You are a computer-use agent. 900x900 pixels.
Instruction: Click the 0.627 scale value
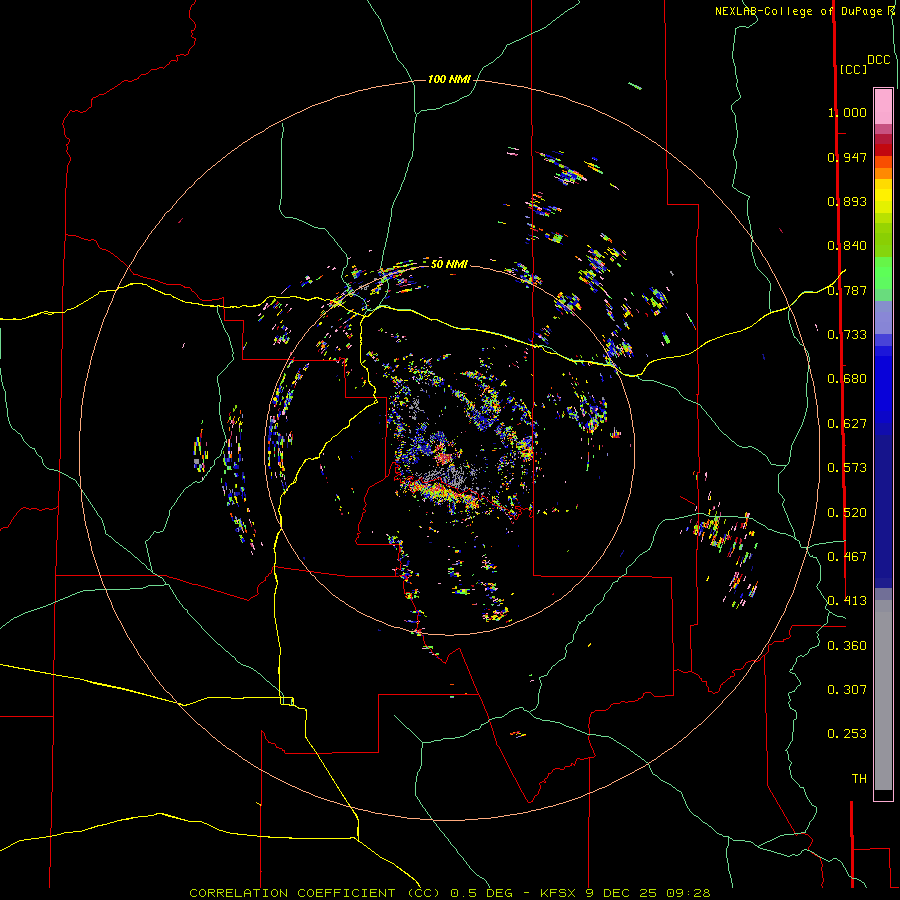[847, 424]
